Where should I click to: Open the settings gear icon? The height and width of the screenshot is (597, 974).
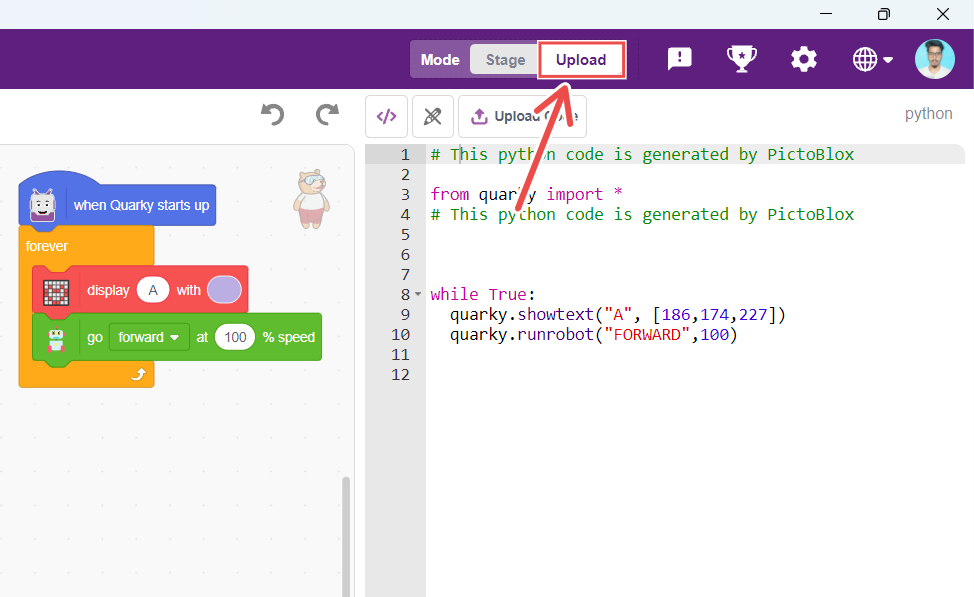tap(804, 59)
